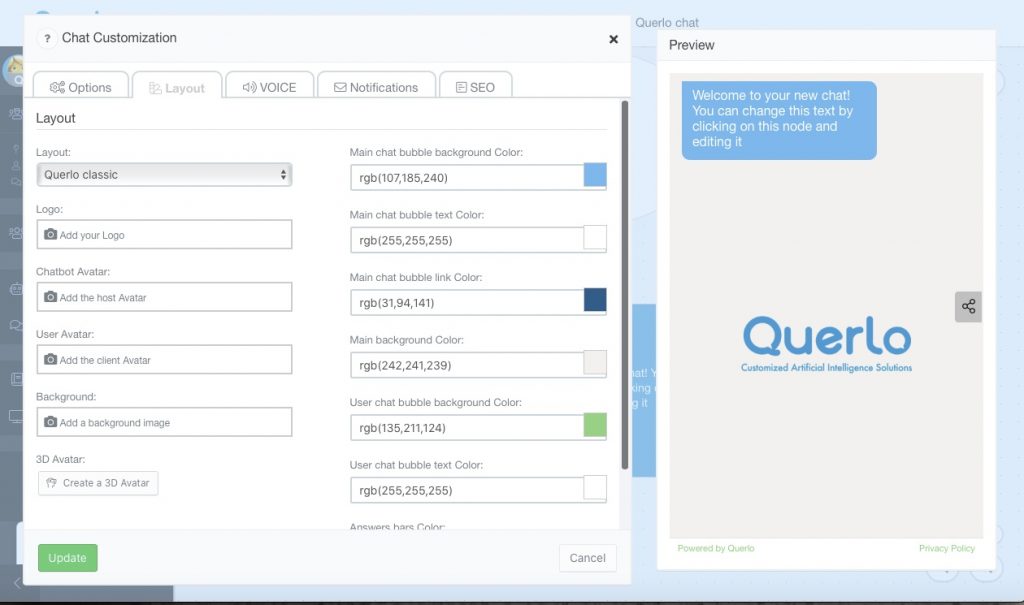This screenshot has width=1024, height=605.
Task: Open the Main background Color swatch
Action: click(595, 363)
